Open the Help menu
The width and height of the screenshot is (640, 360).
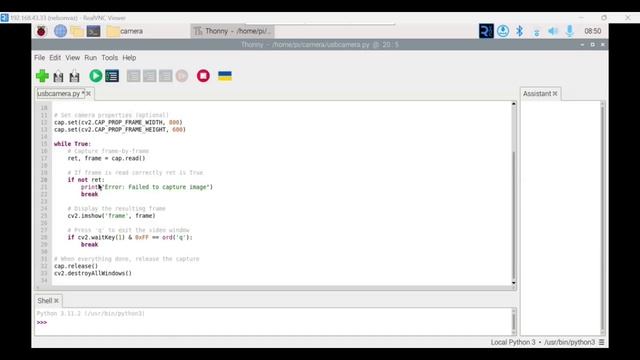pos(129,58)
